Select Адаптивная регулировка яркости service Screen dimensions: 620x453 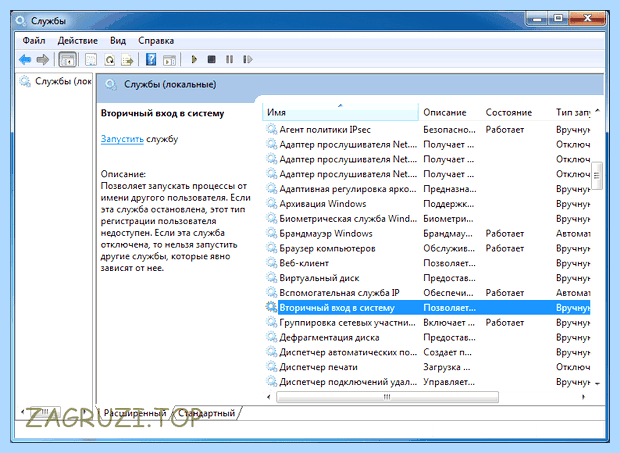tap(428, 189)
